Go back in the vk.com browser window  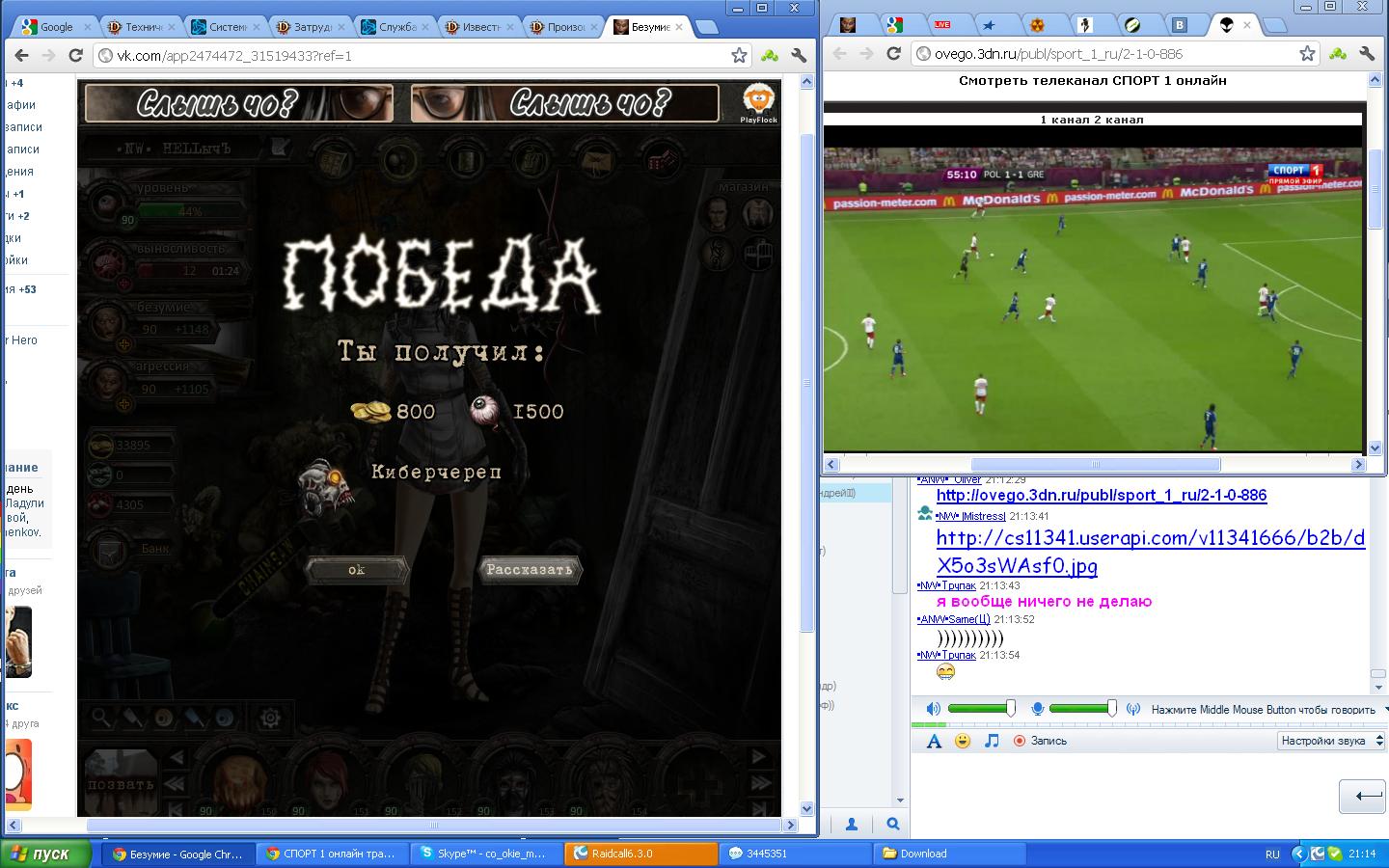pos(22,55)
